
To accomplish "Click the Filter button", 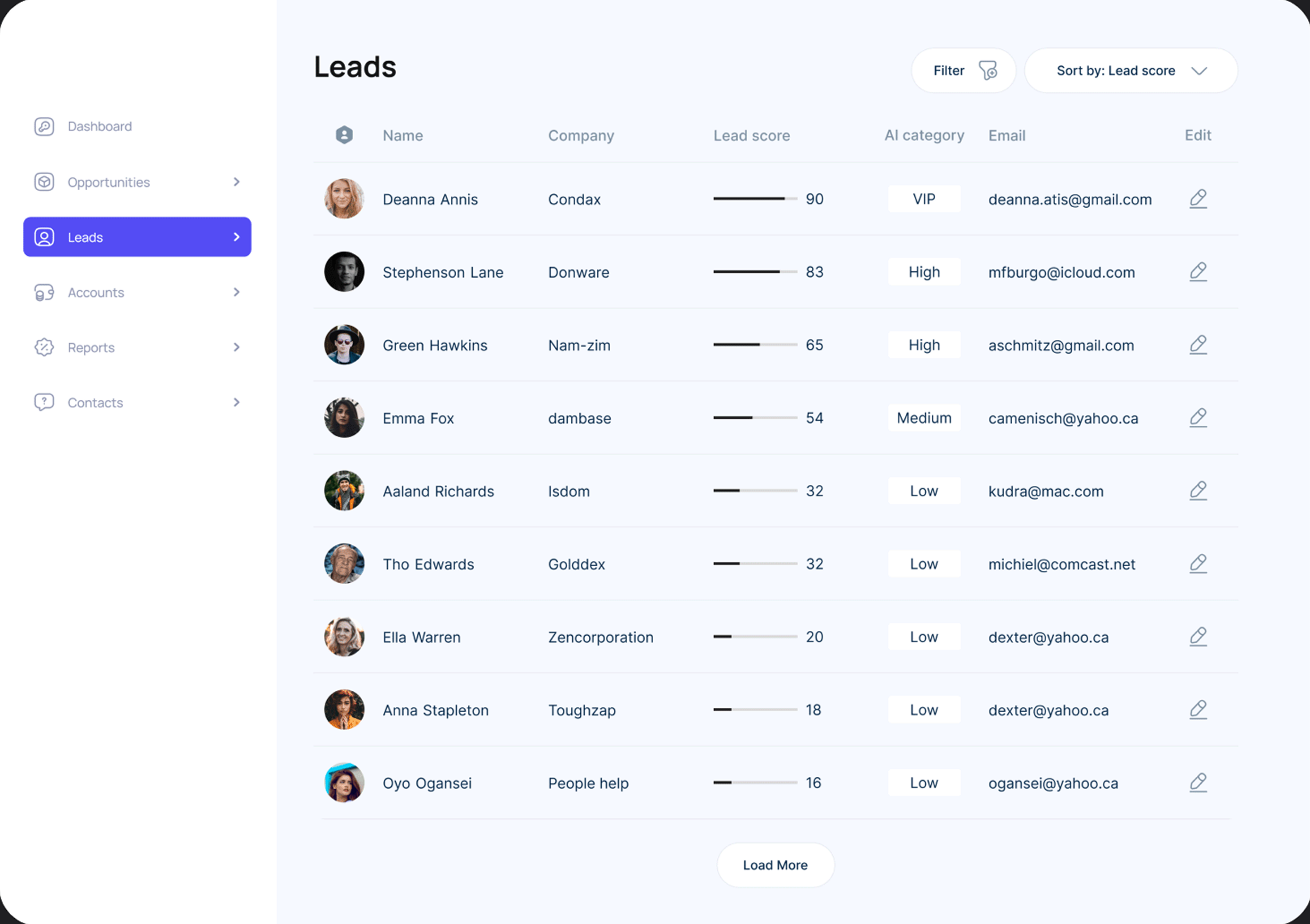I will click(963, 71).
